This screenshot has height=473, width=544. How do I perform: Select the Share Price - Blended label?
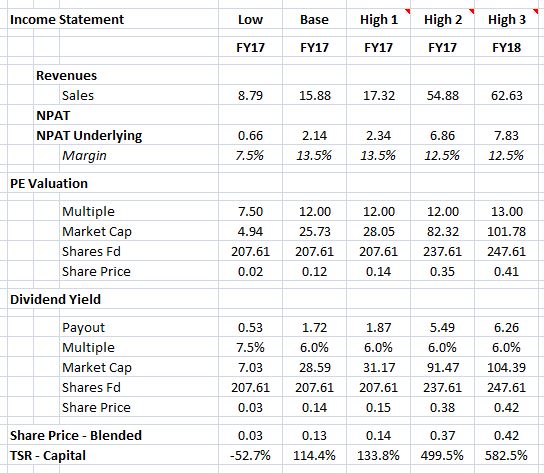76,436
